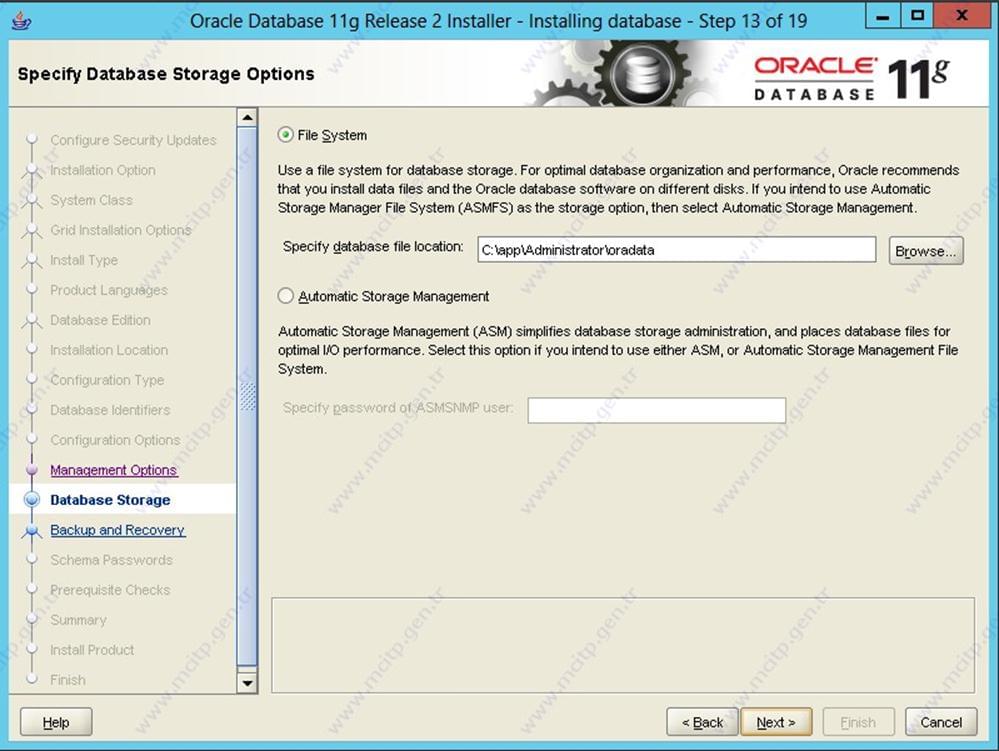Click the Schema Passwords step

(x=111, y=560)
